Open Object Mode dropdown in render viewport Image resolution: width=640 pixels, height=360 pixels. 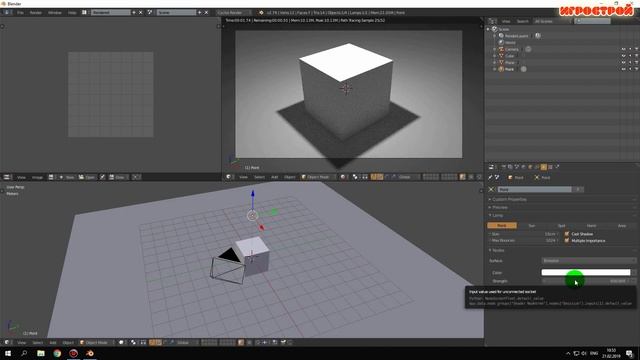tap(318, 177)
